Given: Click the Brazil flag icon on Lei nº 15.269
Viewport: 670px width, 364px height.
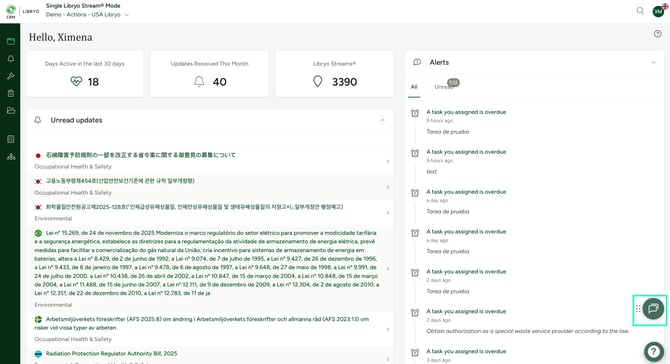Looking at the screenshot, I should coord(38,233).
